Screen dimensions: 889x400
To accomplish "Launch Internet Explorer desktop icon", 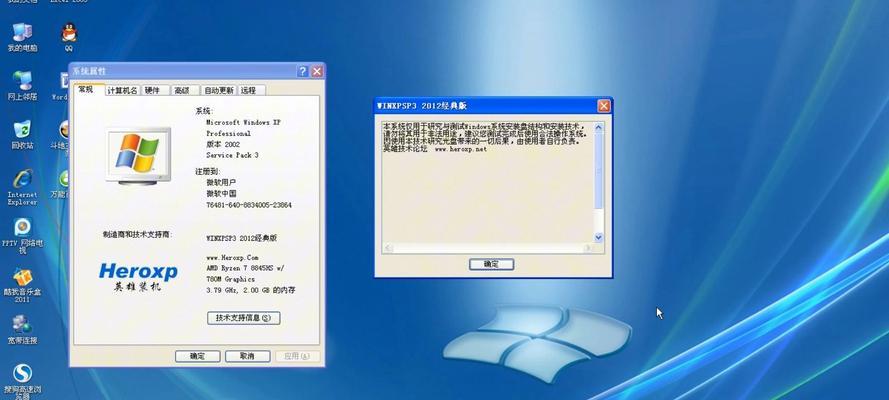I will (22, 187).
